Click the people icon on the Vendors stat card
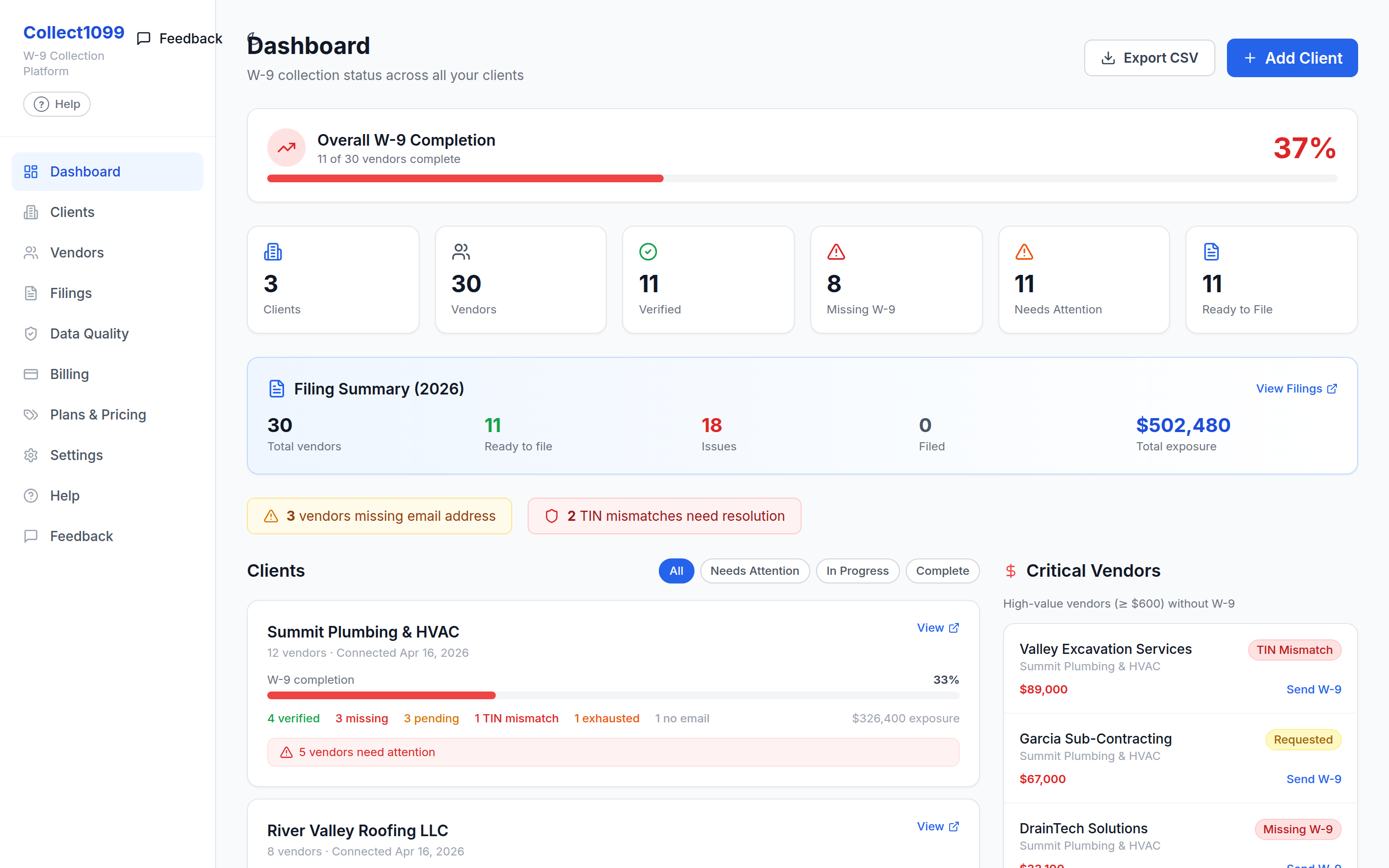1389x868 pixels. [461, 251]
